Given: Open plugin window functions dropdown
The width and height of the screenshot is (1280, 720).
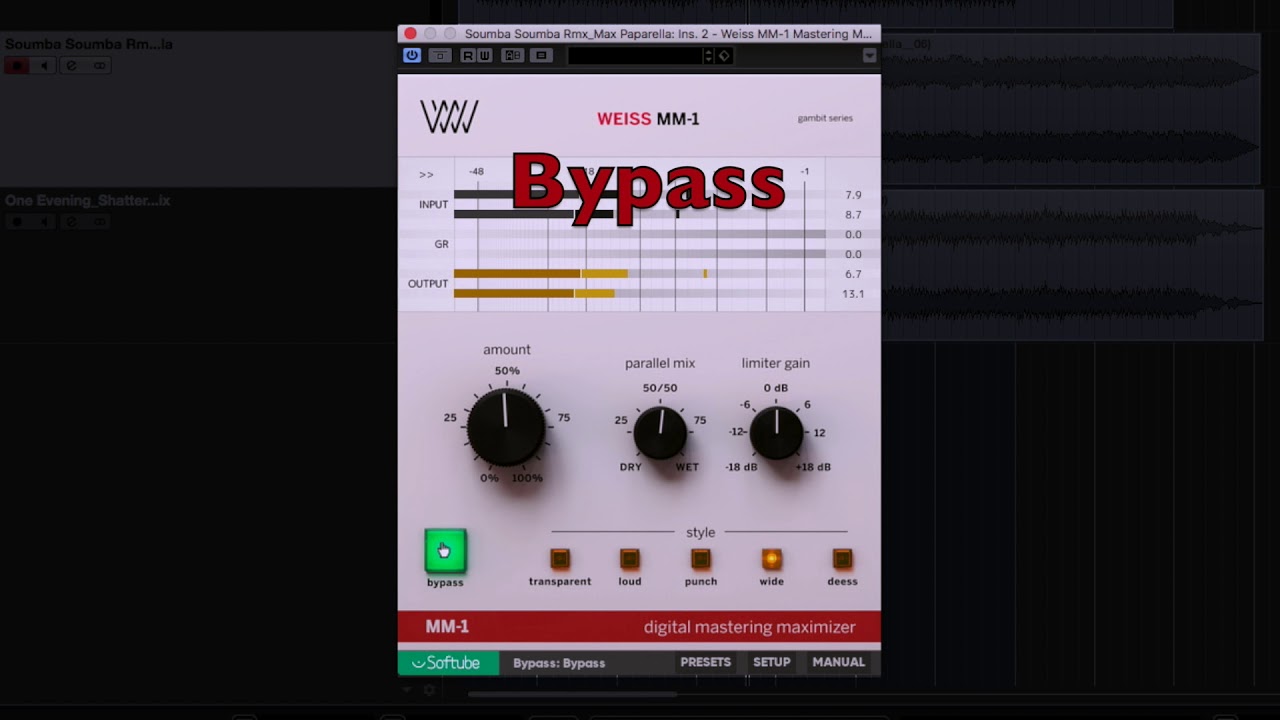Looking at the screenshot, I should tap(869, 56).
